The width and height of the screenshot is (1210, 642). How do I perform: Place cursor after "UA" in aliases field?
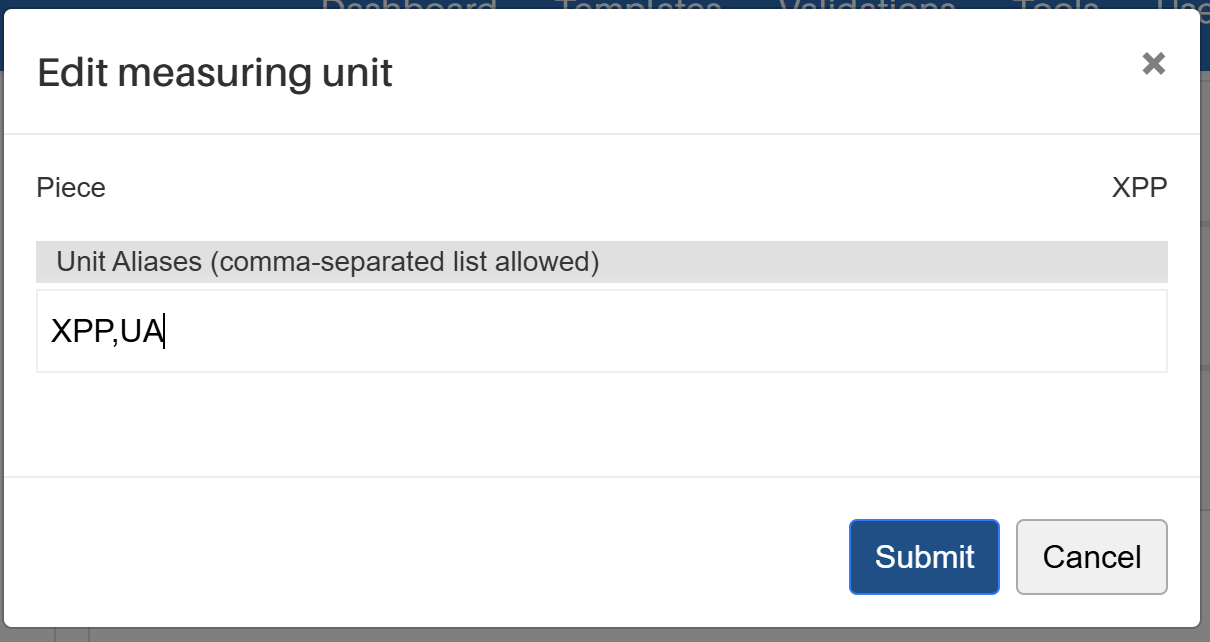coord(165,331)
